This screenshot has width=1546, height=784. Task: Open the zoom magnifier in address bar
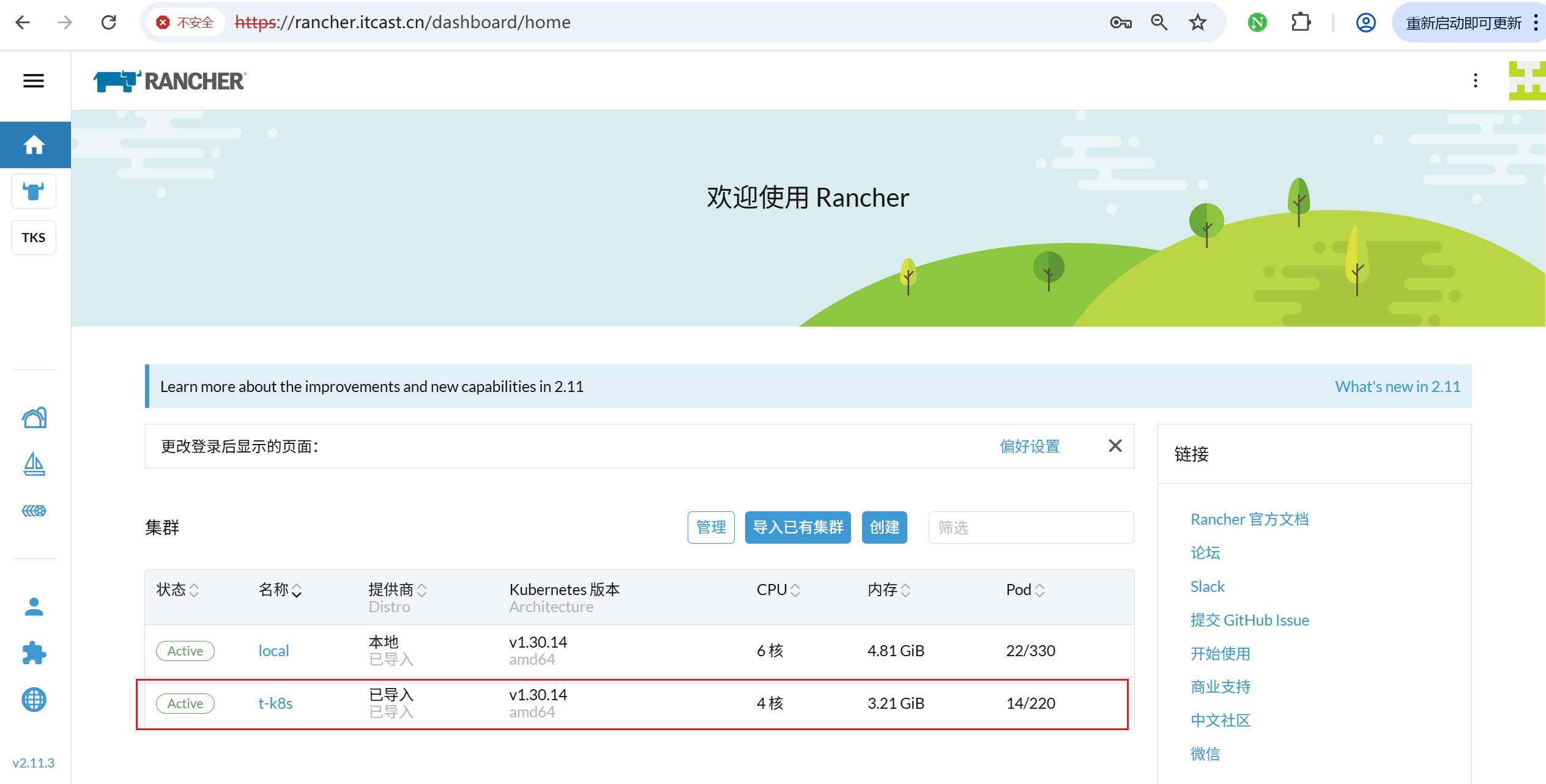point(1159,23)
